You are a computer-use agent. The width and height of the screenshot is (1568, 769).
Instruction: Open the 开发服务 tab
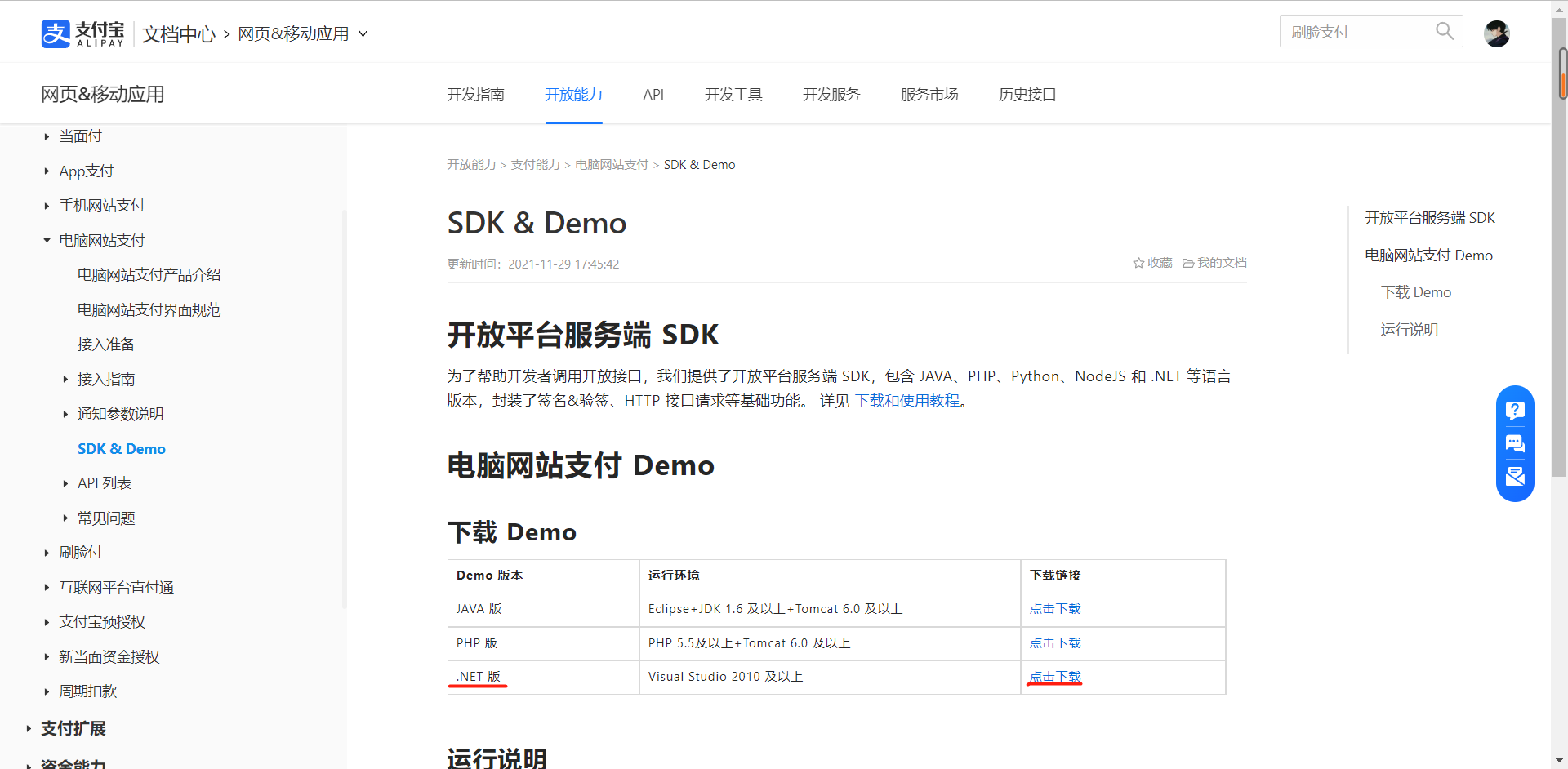coord(831,95)
